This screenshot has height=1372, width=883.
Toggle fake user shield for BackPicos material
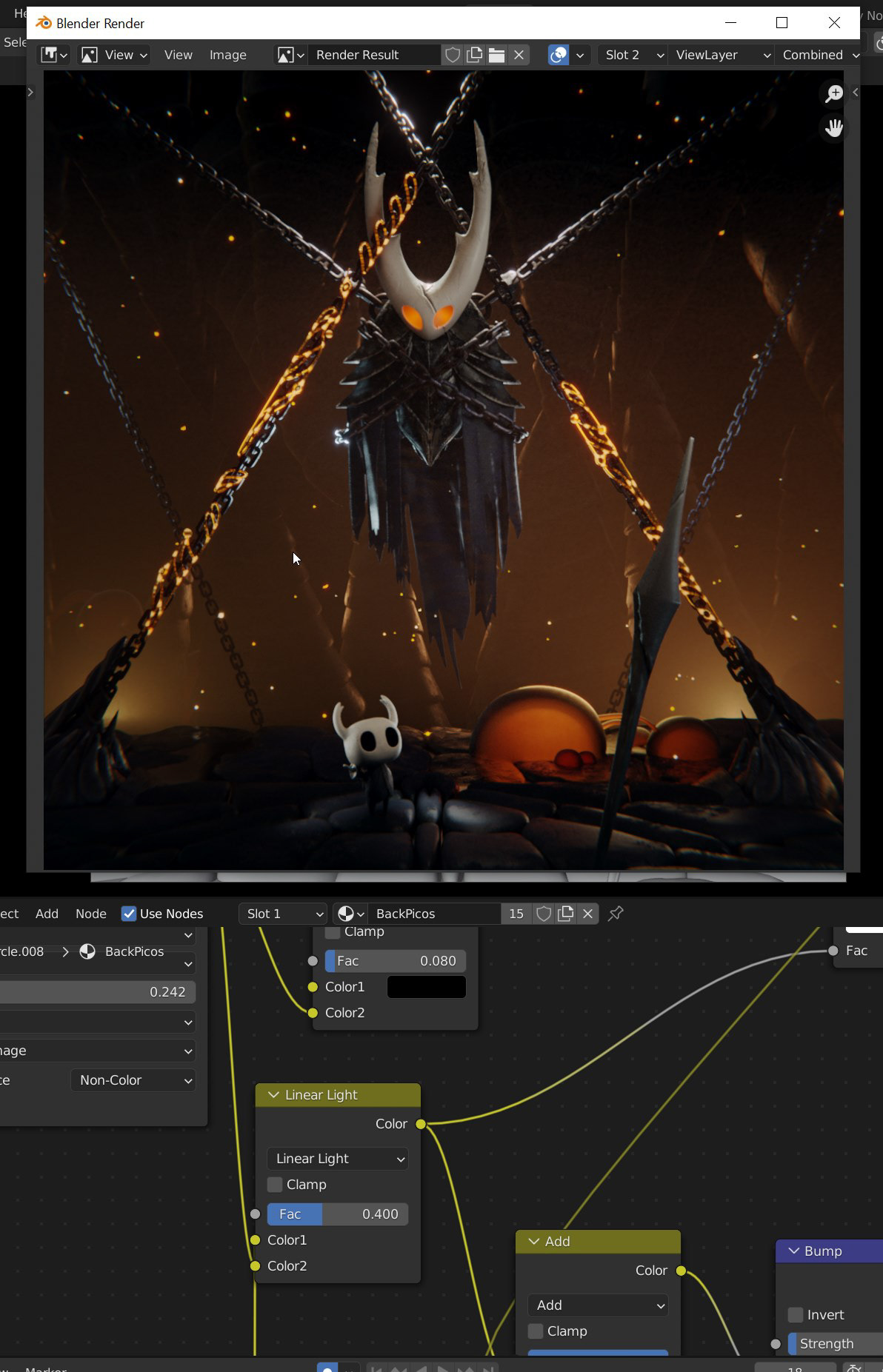[544, 914]
